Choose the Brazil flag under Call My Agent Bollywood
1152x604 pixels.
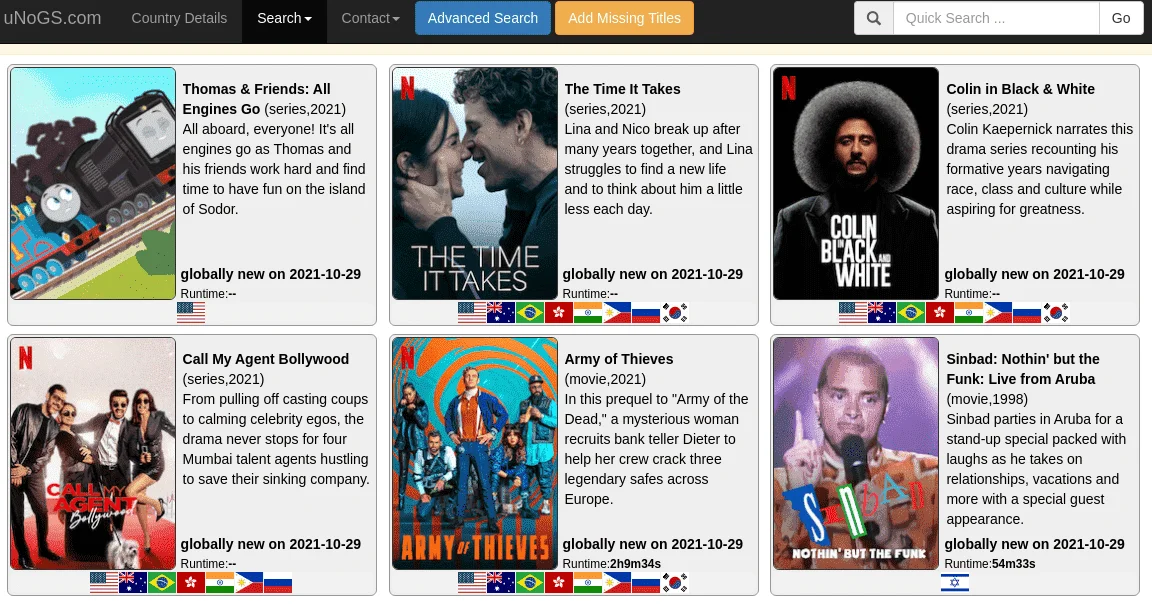(x=162, y=583)
